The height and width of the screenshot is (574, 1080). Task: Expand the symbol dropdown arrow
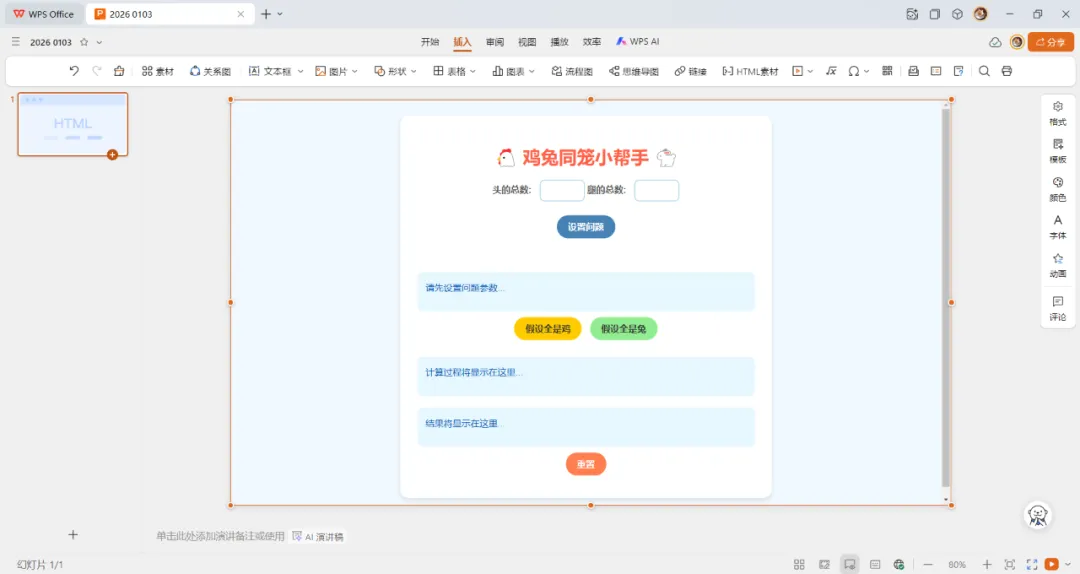(866, 71)
